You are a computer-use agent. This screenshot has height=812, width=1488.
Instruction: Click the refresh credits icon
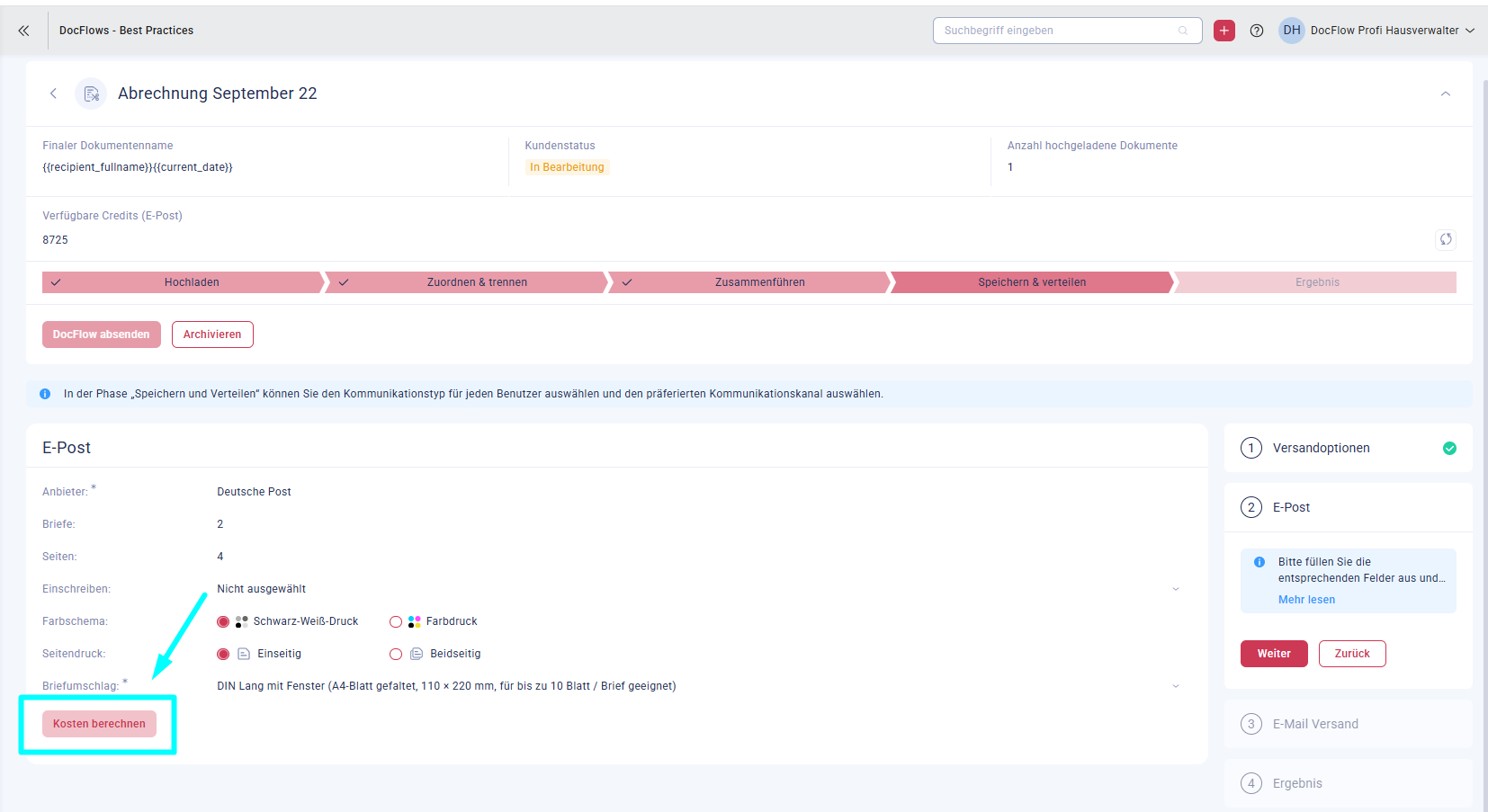[1445, 239]
